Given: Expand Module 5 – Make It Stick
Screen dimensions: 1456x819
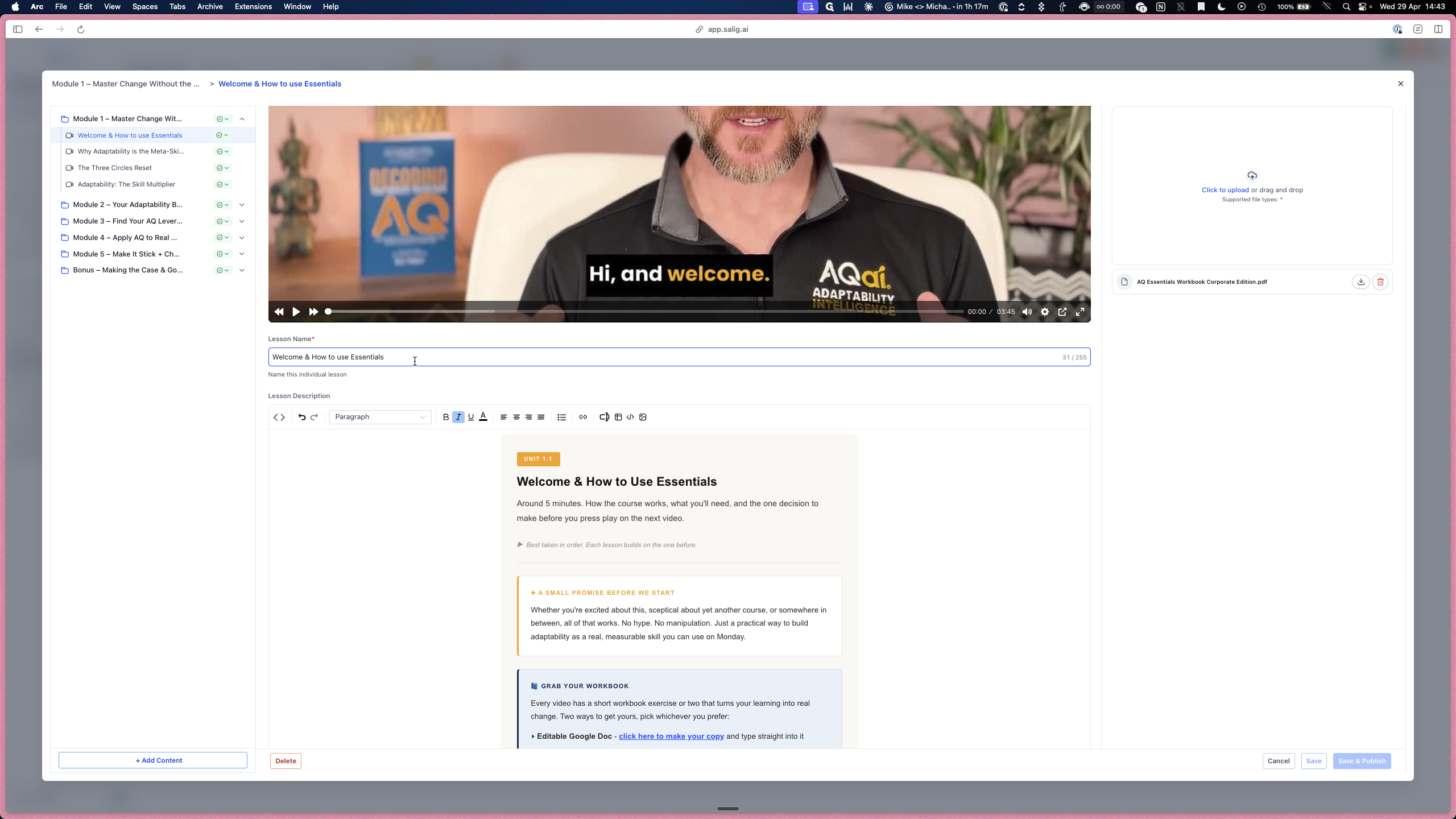Looking at the screenshot, I should pos(242,254).
